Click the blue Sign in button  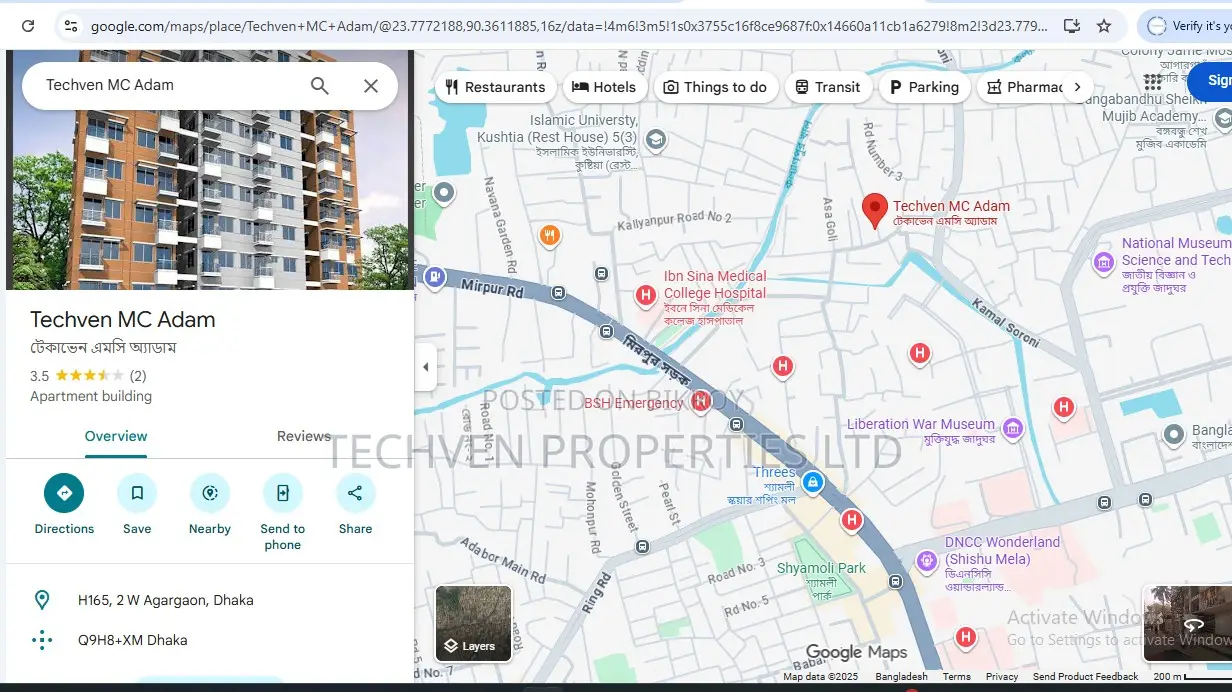coord(1210,81)
